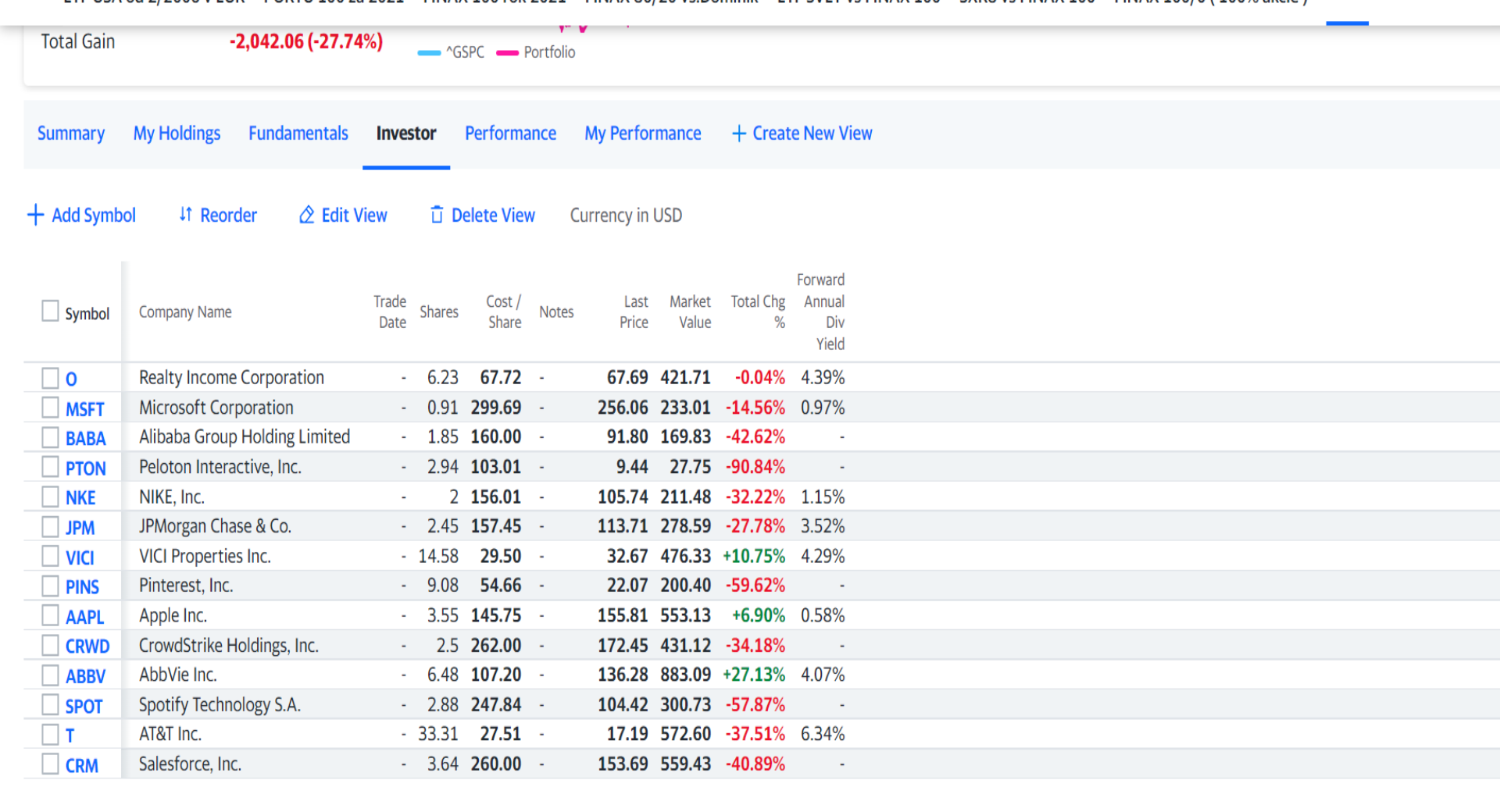This screenshot has height=812, width=1500.
Task: Click the Market Value column header
Action: [x=690, y=312]
